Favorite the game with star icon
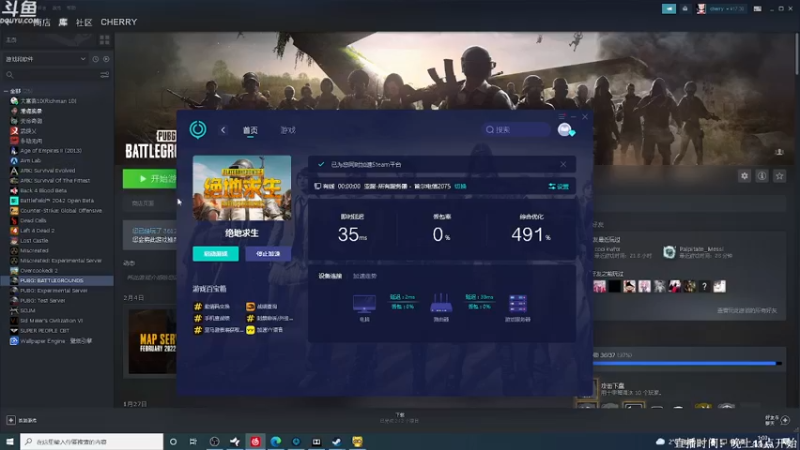The height and width of the screenshot is (450, 800). pos(779,176)
